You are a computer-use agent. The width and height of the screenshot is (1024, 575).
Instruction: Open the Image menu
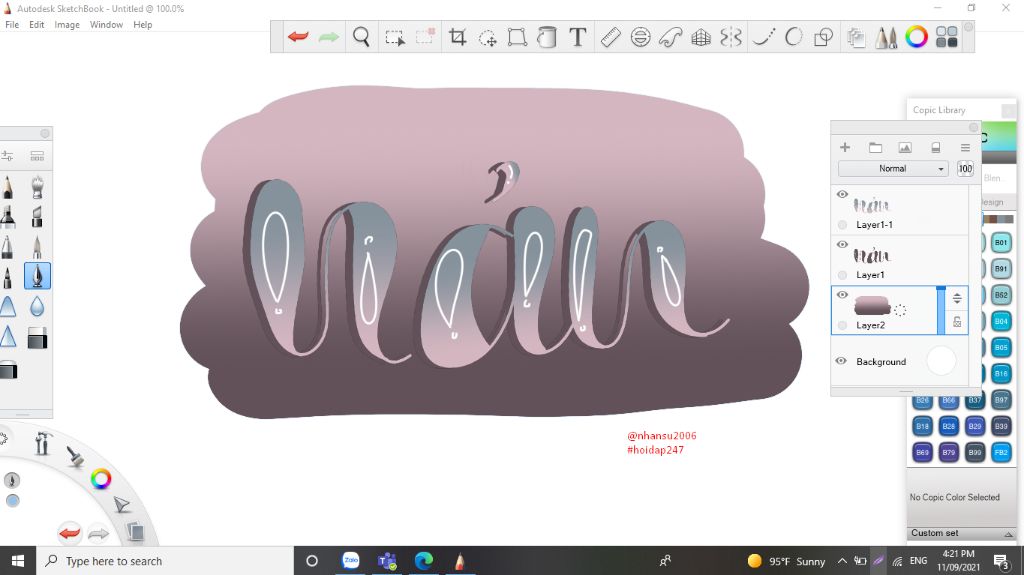pos(67,25)
